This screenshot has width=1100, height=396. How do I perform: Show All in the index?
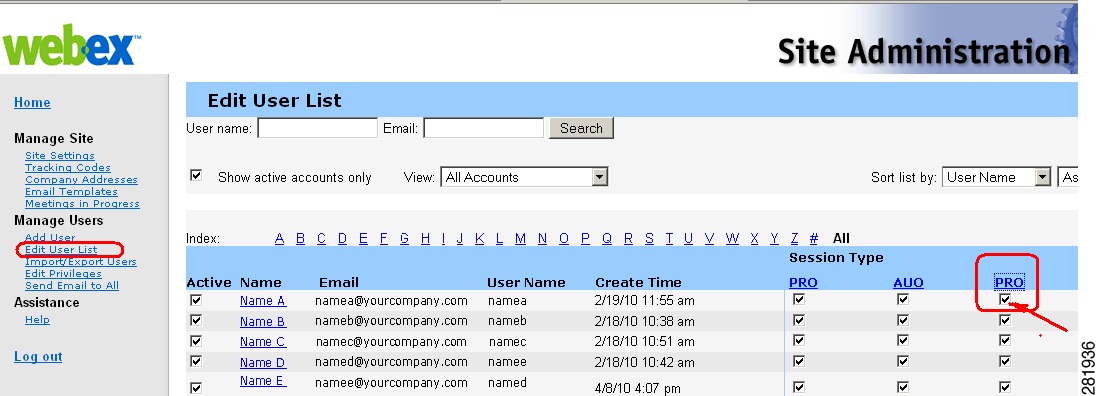click(x=841, y=239)
